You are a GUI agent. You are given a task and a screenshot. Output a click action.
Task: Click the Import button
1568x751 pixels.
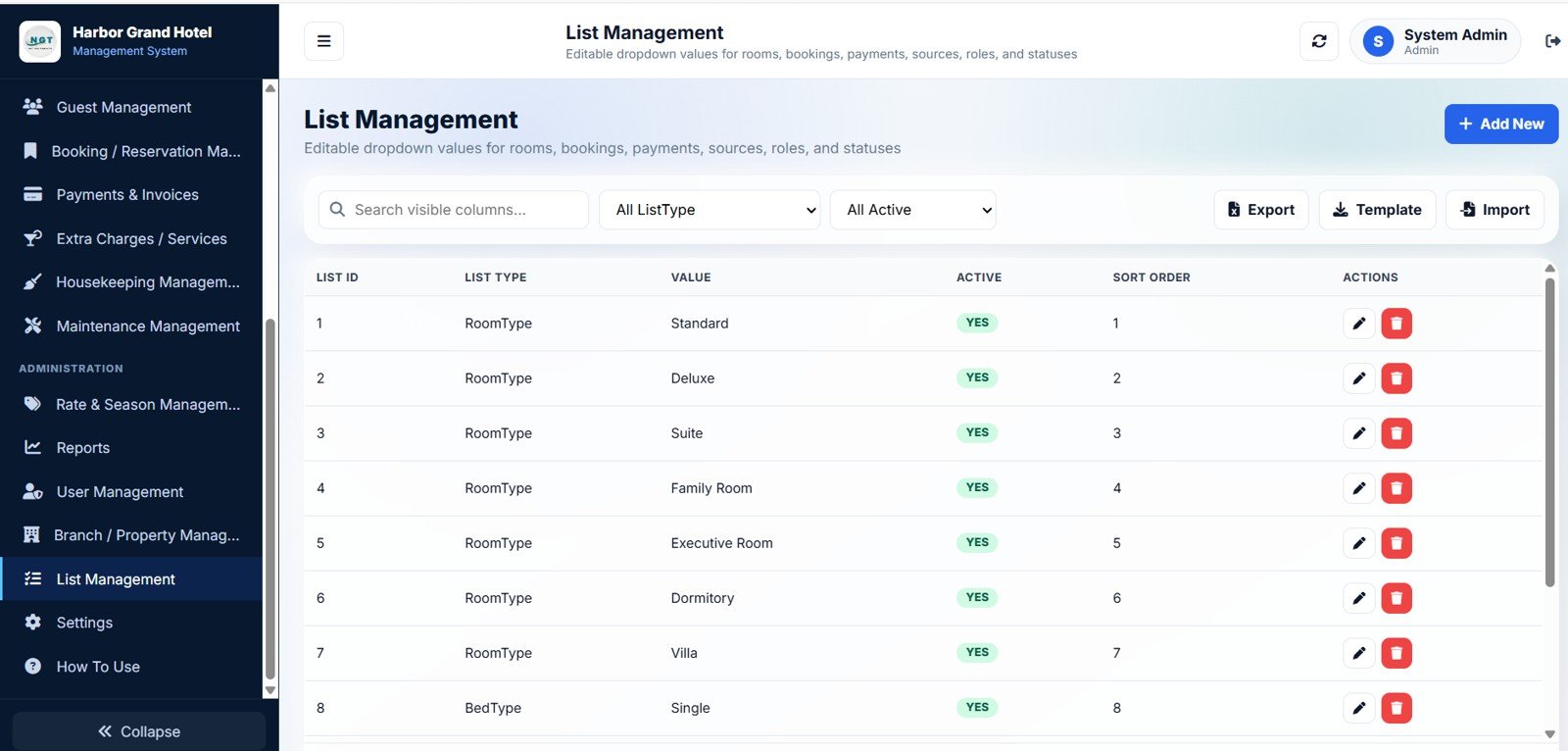click(1494, 210)
